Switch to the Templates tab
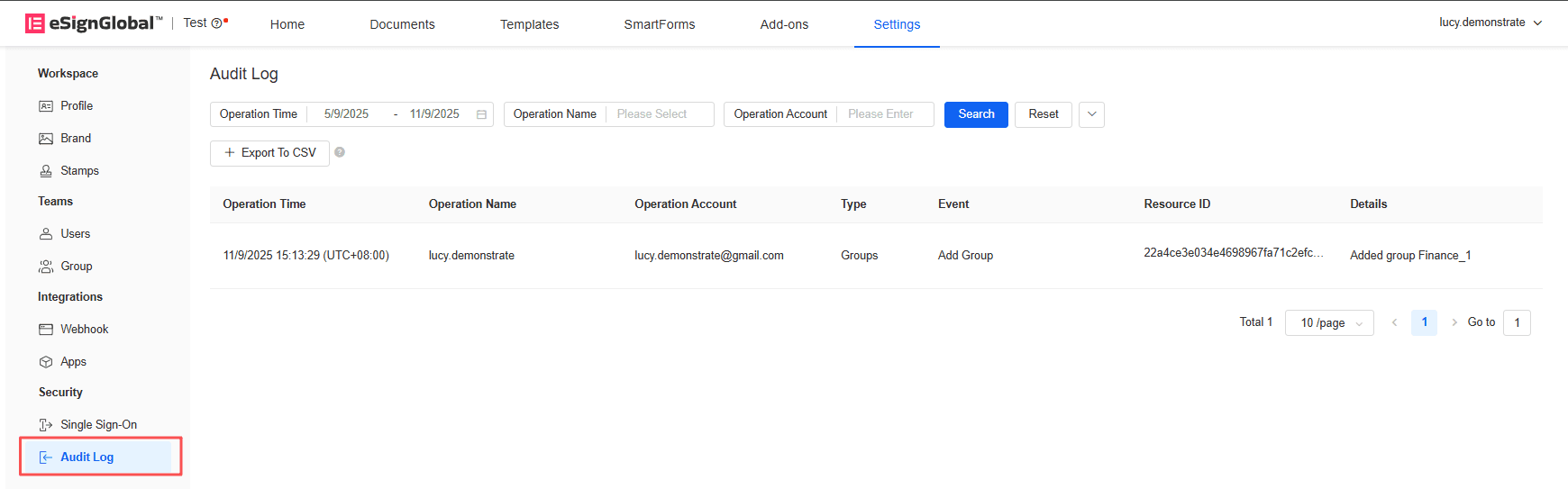 (529, 24)
